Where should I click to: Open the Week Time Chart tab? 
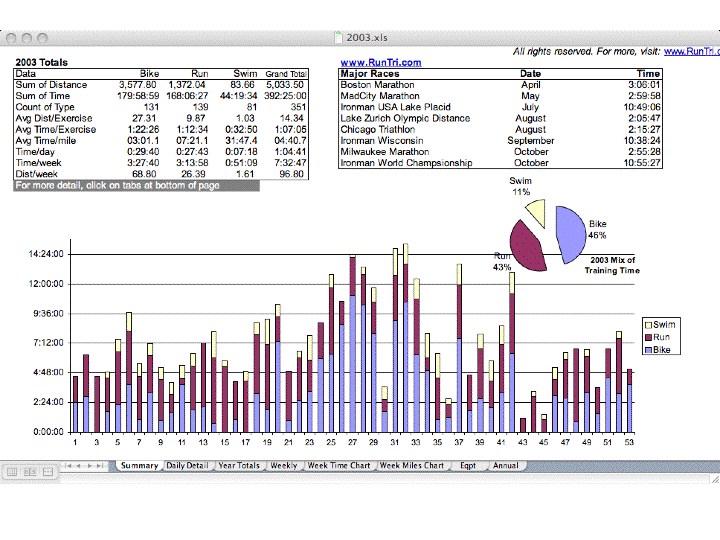pyautogui.click(x=338, y=466)
